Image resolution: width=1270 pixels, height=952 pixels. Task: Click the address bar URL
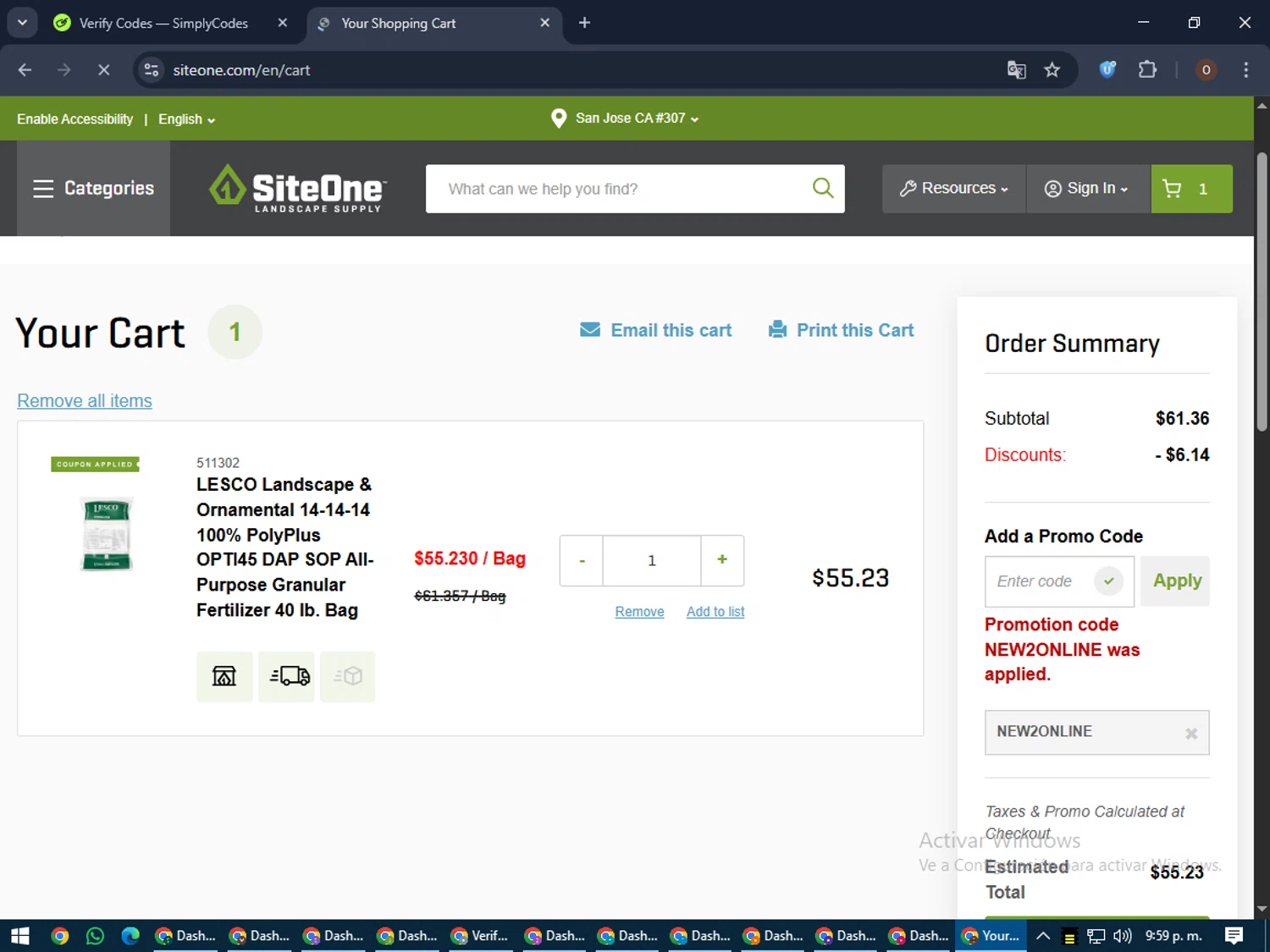click(241, 70)
